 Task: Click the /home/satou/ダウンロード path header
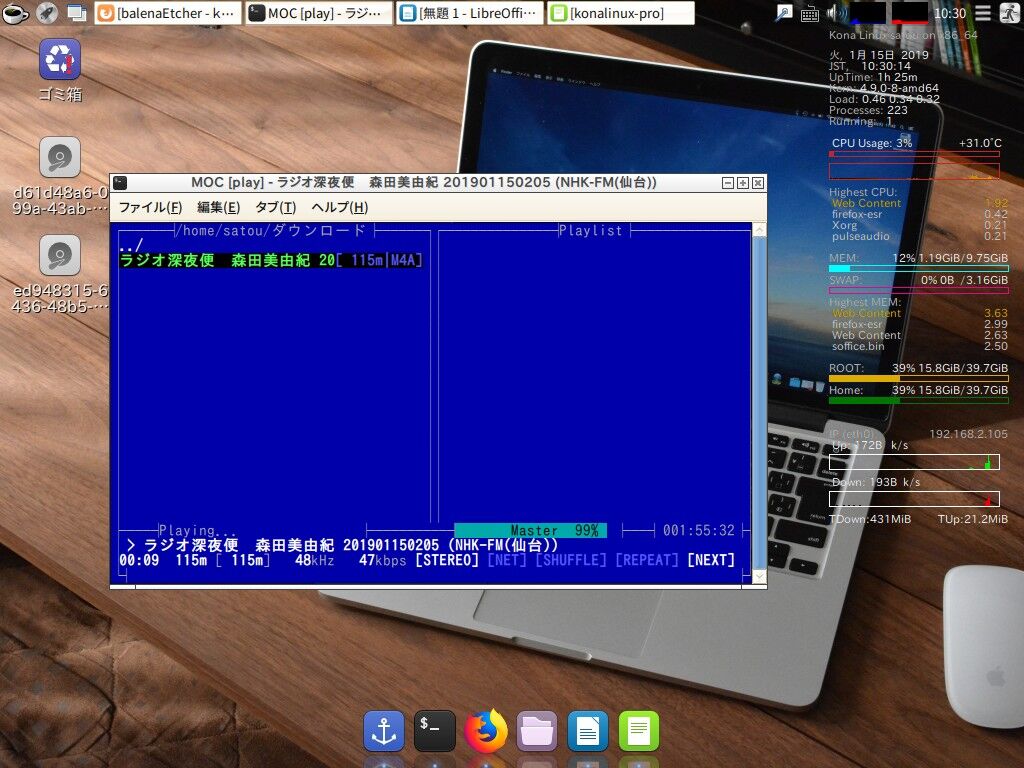(x=272, y=231)
